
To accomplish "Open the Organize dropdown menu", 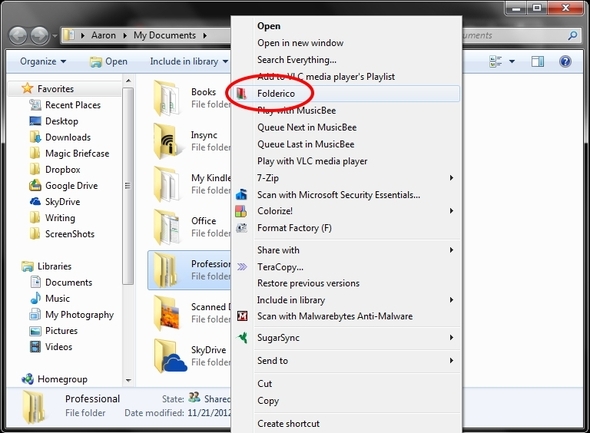I will pyautogui.click(x=43, y=61).
